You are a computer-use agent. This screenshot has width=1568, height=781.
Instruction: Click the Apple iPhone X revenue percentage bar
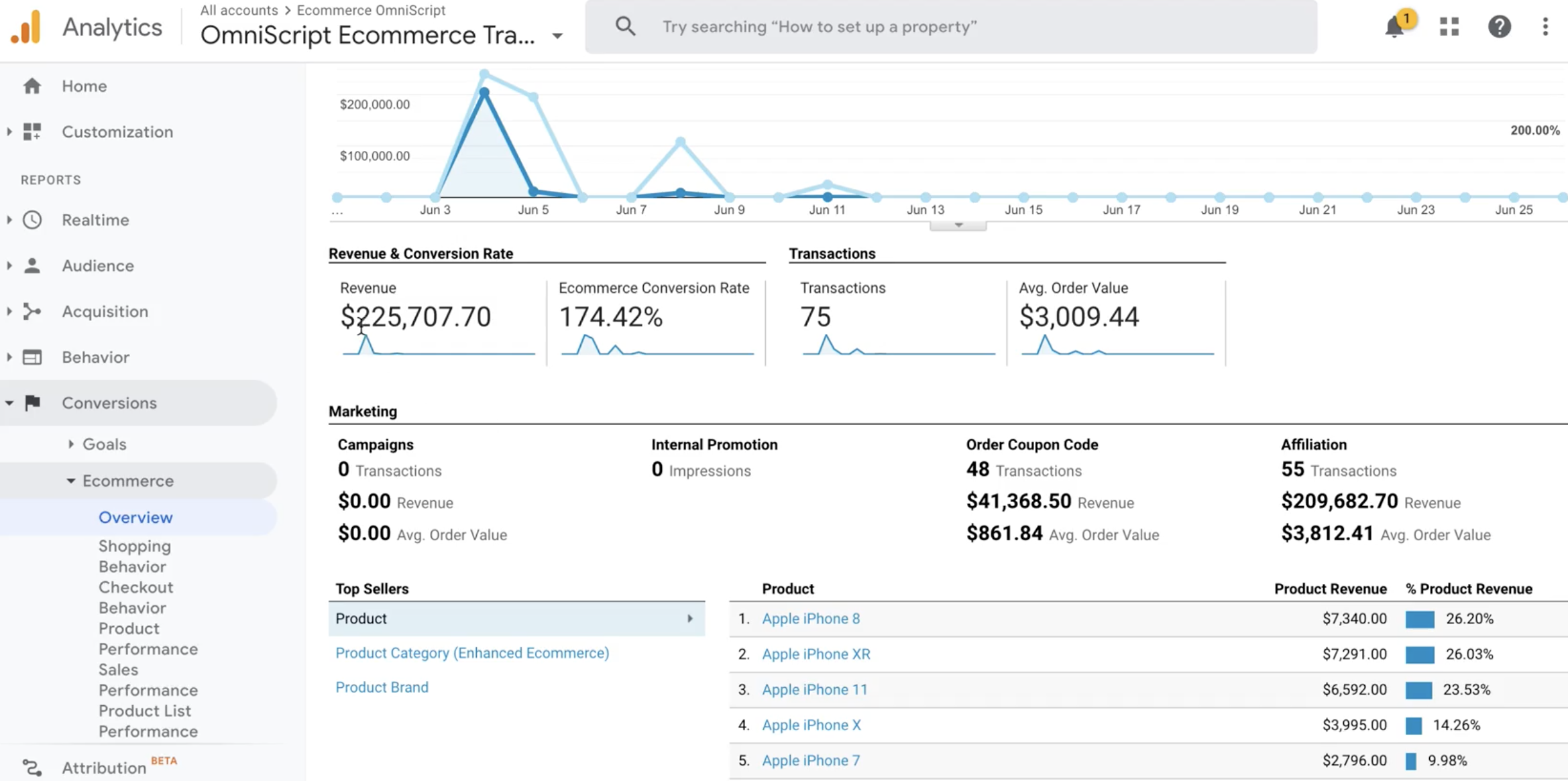tap(1414, 725)
